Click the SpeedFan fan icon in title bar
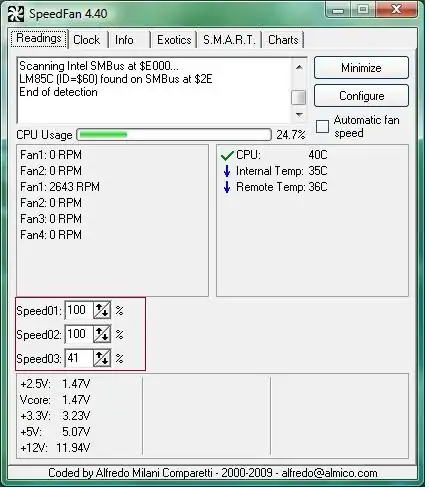This screenshot has width=429, height=490. [x=16, y=14]
